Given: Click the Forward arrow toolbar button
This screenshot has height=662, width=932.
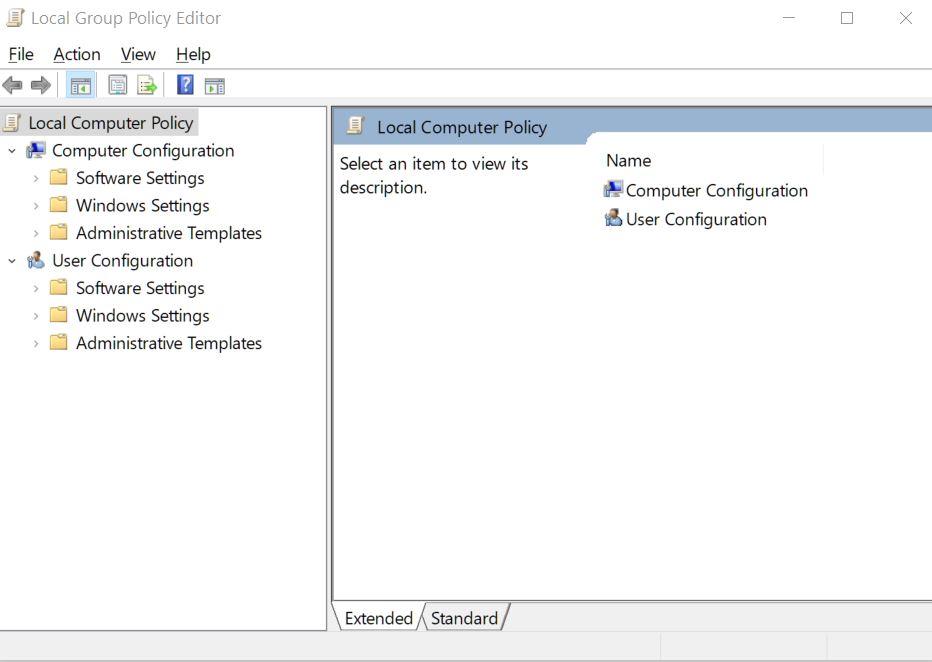Looking at the screenshot, I should point(41,86).
